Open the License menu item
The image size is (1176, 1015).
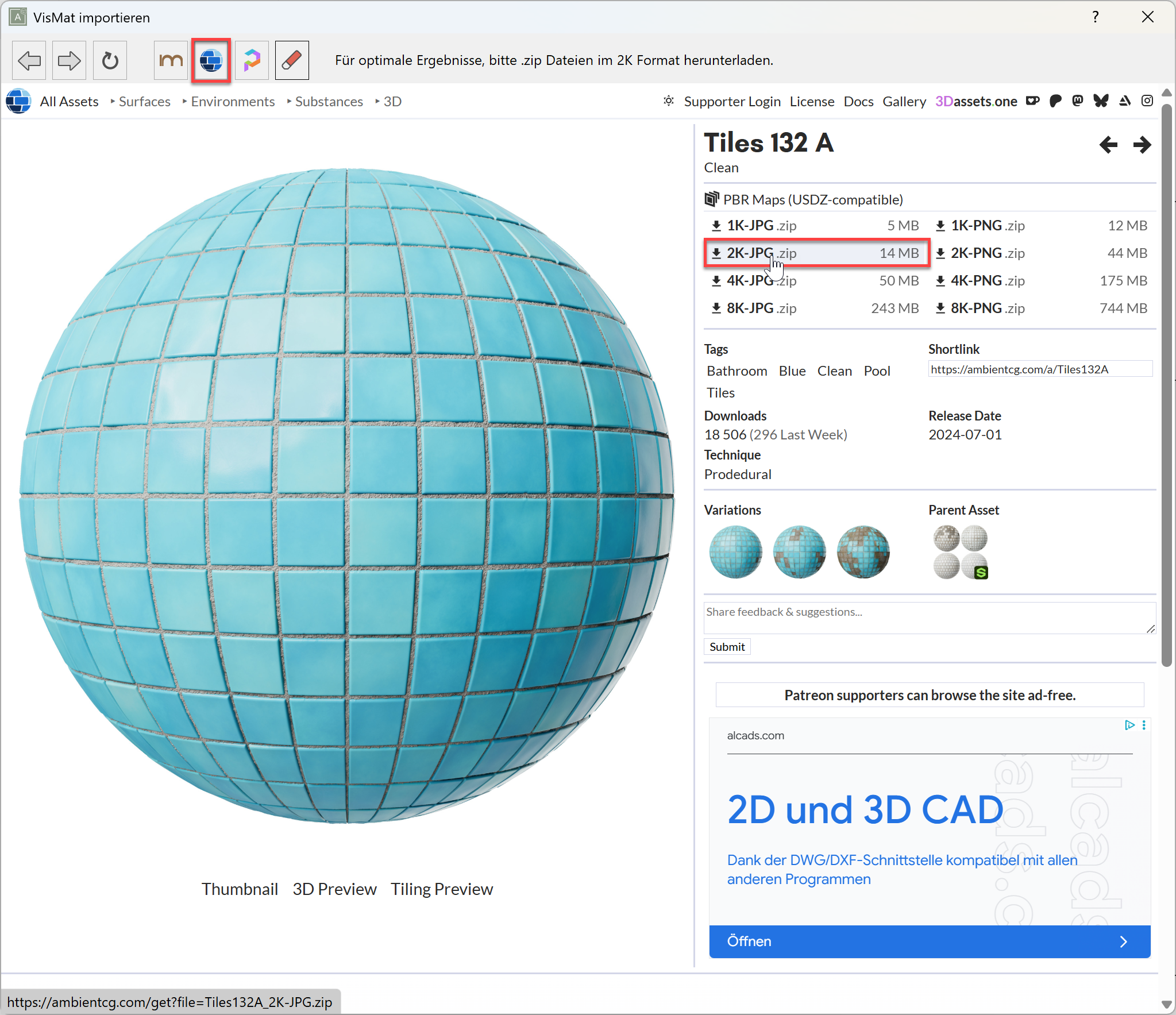pos(812,102)
